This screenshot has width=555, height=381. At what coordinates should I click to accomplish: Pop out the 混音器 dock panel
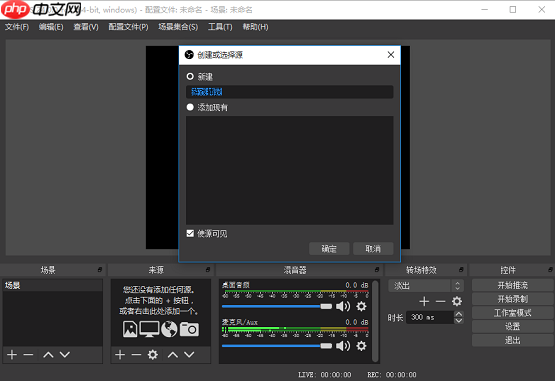pos(377,270)
